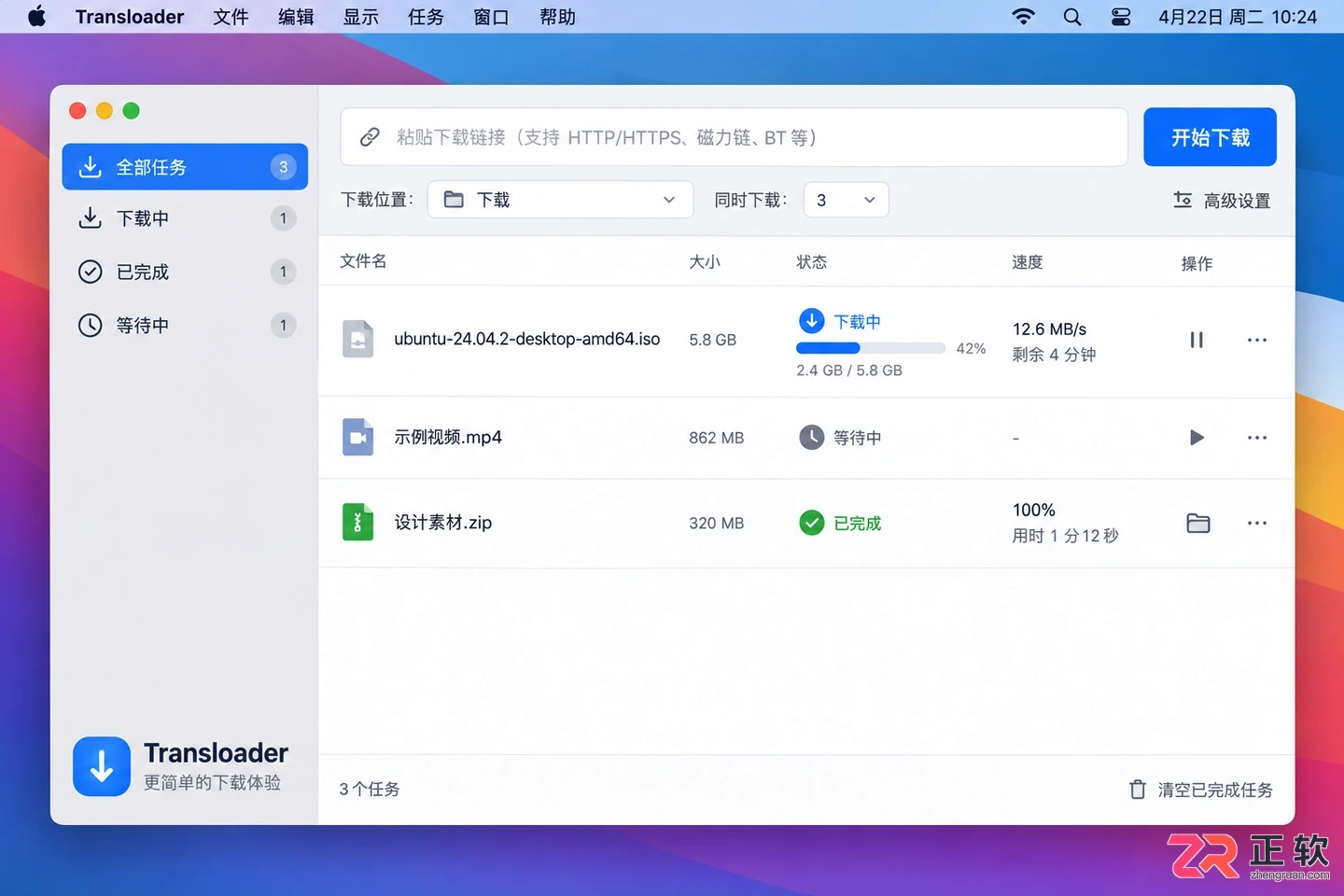Click 清空已完成任务
The width and height of the screenshot is (1344, 896).
tap(1201, 790)
